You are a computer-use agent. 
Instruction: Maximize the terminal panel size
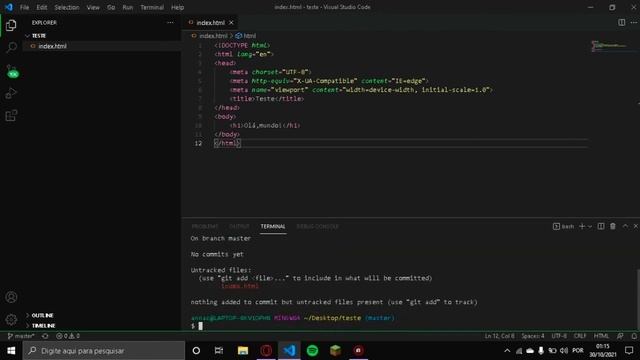(x=625, y=226)
